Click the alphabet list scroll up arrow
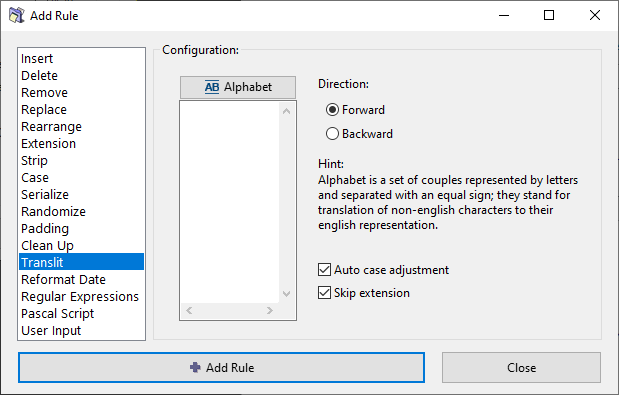Viewport: 619px width, 395px height. tap(287, 112)
